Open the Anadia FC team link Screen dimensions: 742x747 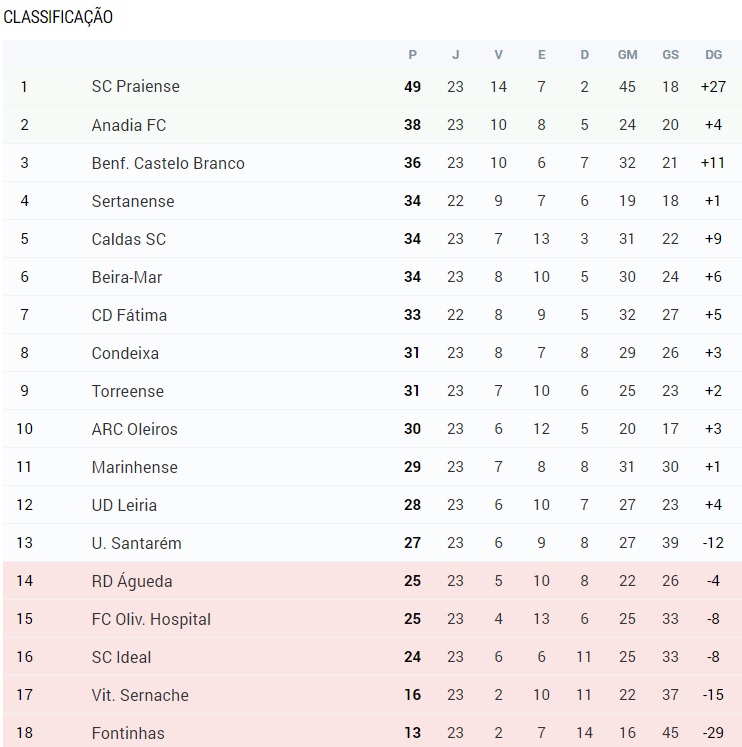coord(129,125)
